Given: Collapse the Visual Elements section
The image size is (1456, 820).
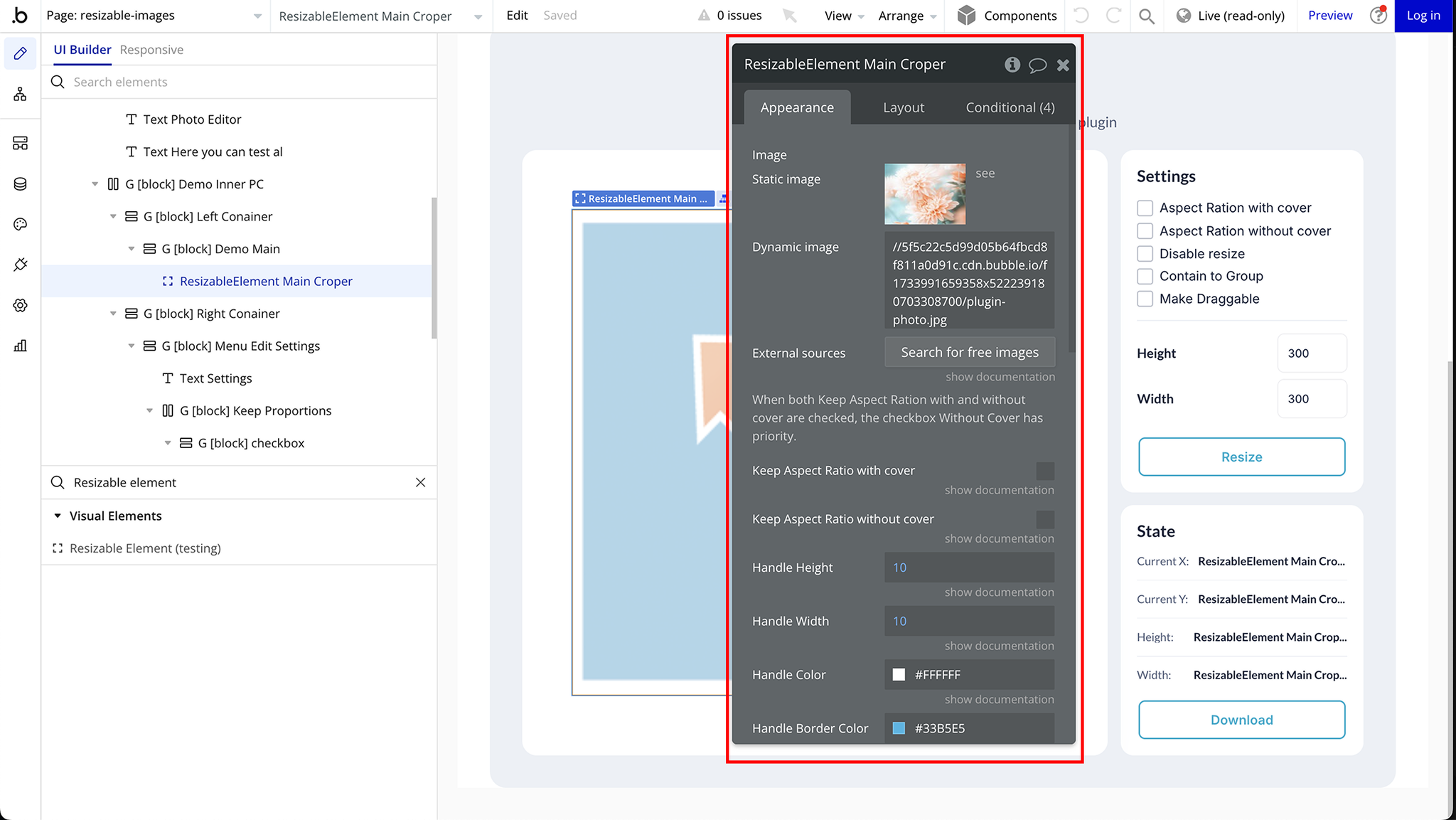Looking at the screenshot, I should (58, 516).
